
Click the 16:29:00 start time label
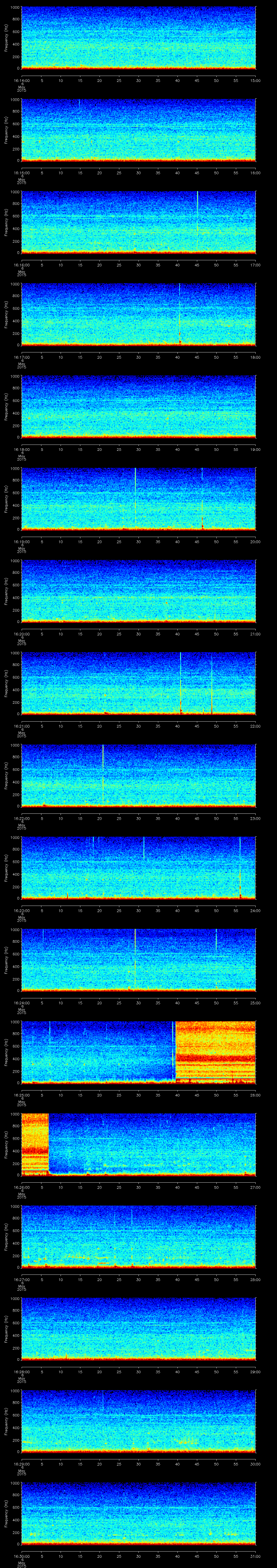21,1464
